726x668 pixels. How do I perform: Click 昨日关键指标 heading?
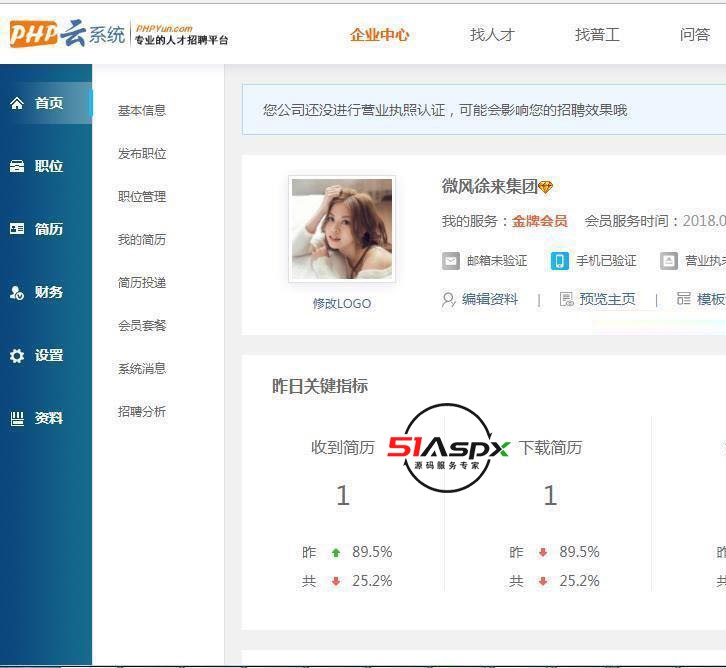coord(320,386)
